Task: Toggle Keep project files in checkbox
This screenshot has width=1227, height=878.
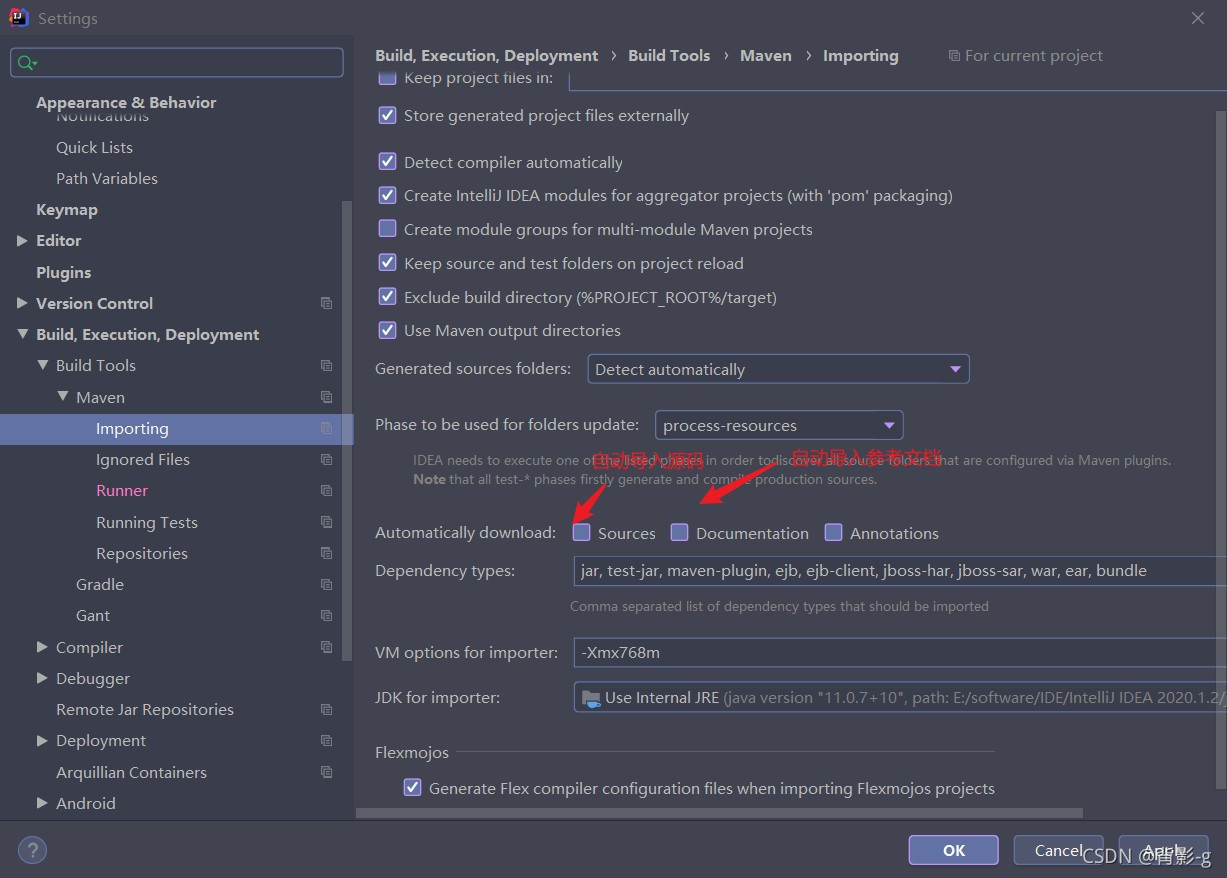Action: pos(387,78)
